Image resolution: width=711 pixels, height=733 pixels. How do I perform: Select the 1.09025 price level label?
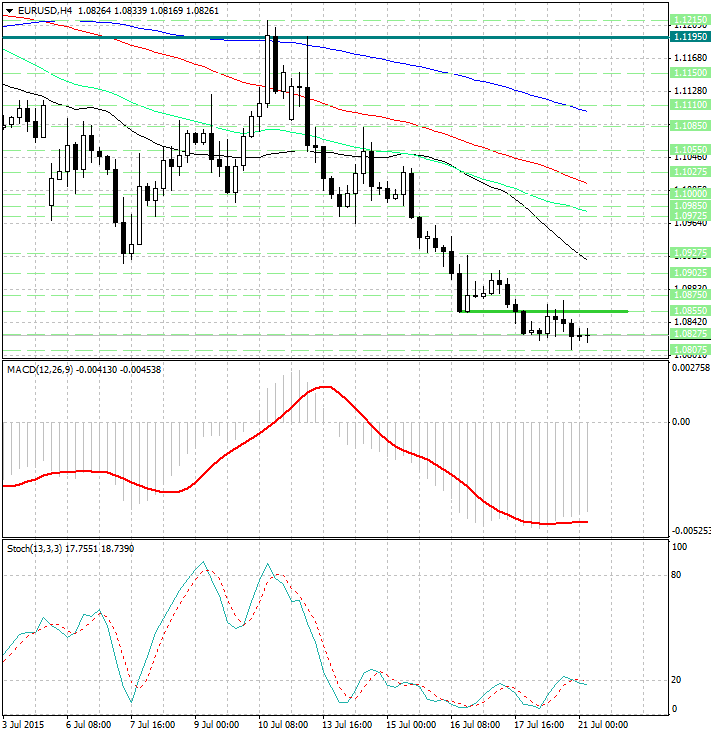(690, 273)
